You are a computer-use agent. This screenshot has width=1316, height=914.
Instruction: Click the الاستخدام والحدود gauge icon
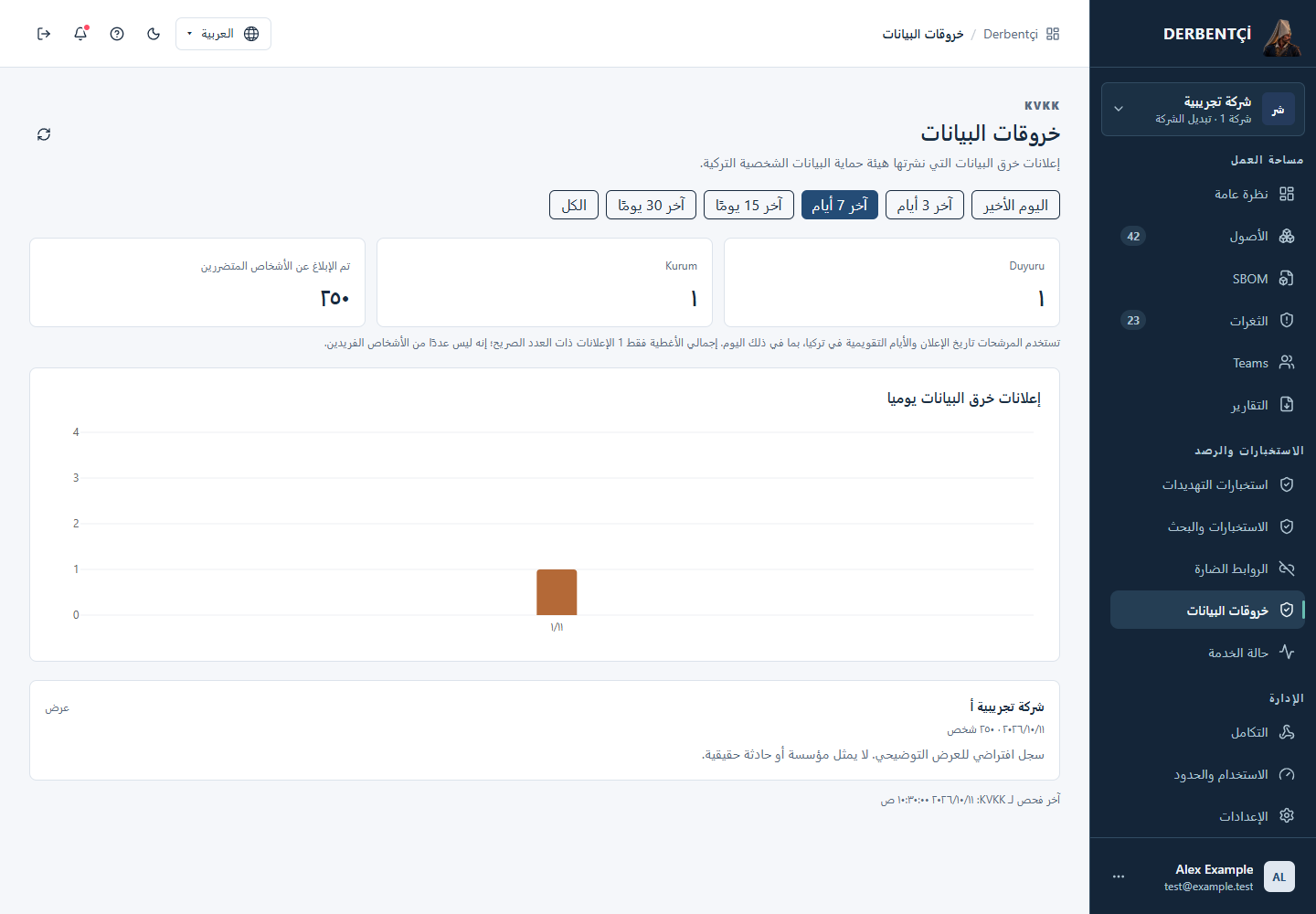click(x=1287, y=774)
